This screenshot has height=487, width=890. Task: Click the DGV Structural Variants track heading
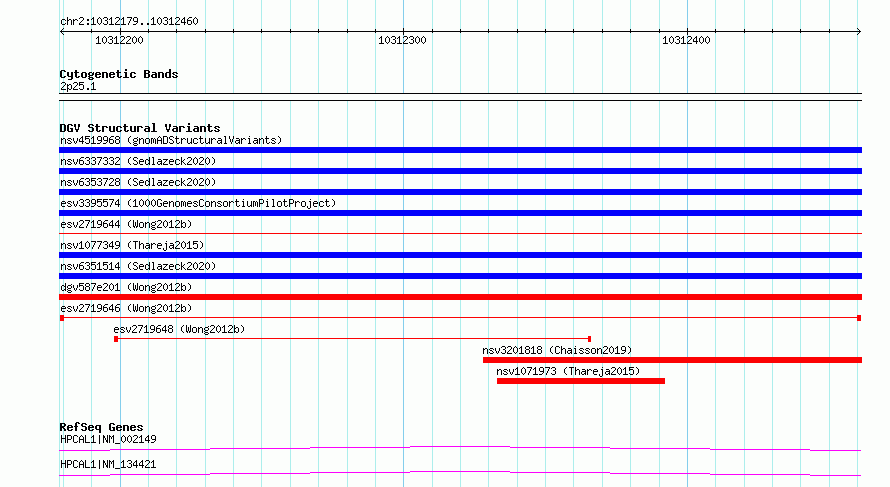pyautogui.click(x=140, y=128)
